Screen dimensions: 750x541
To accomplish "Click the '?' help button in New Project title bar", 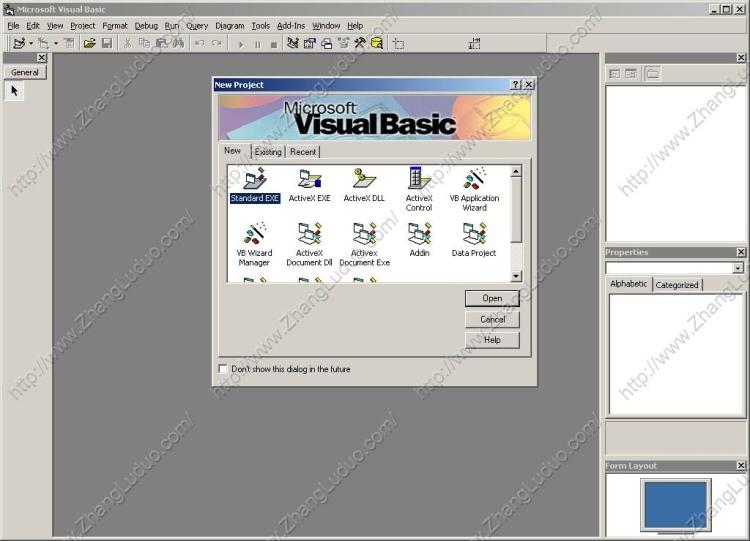I will click(515, 85).
